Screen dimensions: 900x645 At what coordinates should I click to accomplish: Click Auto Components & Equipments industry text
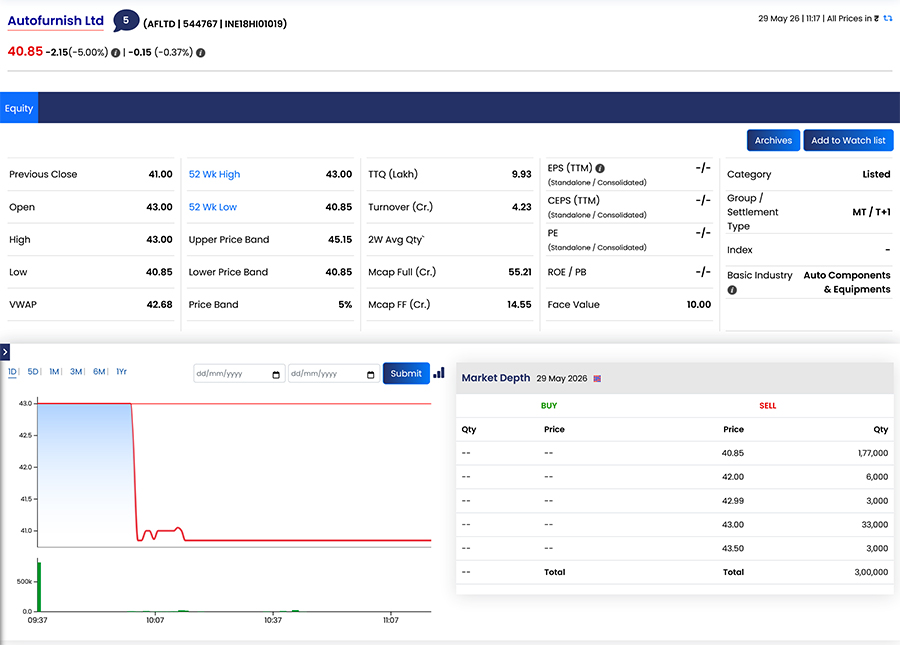(x=847, y=282)
